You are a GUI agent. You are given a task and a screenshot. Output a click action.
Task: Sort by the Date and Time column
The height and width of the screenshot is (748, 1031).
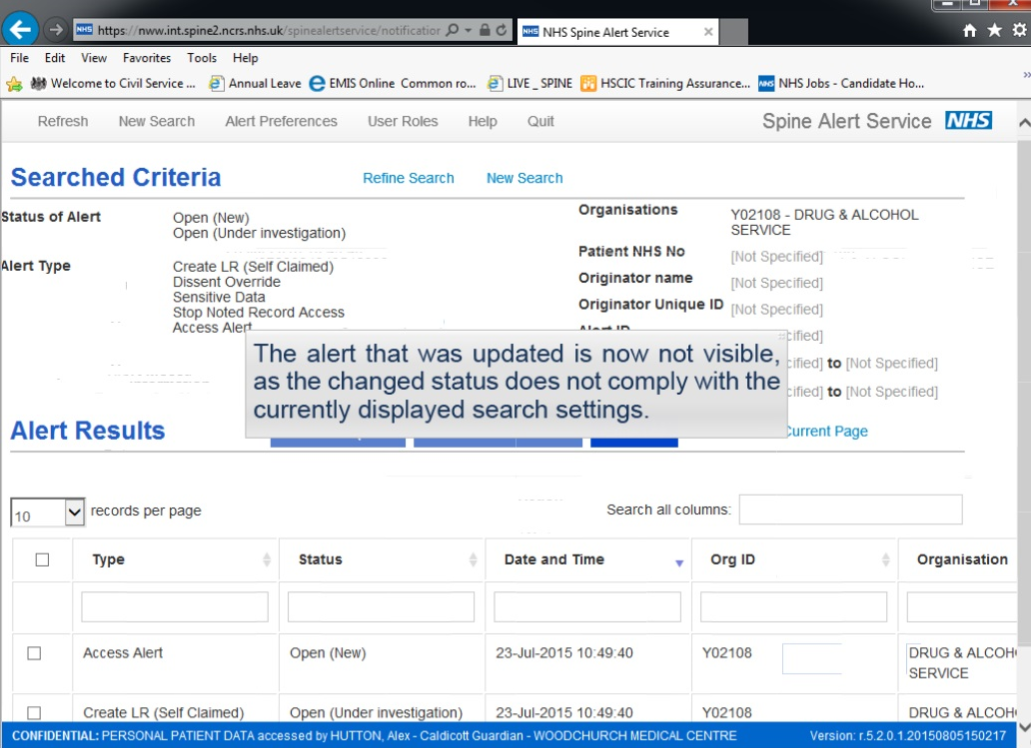588,559
